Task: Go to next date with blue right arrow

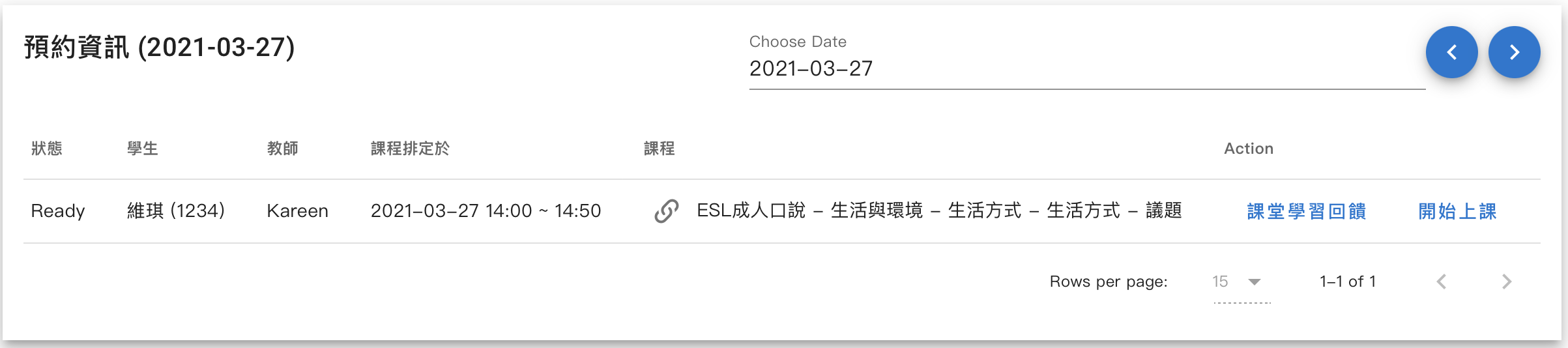Action: pos(1514,52)
